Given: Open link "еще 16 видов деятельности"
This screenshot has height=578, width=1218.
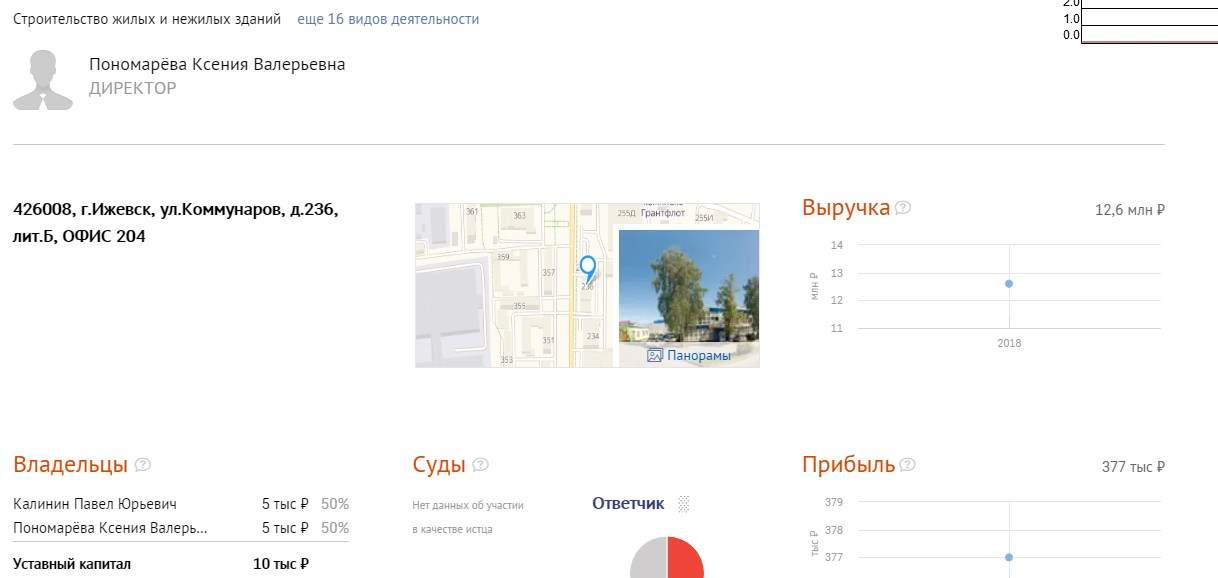Looking at the screenshot, I should point(388,19).
